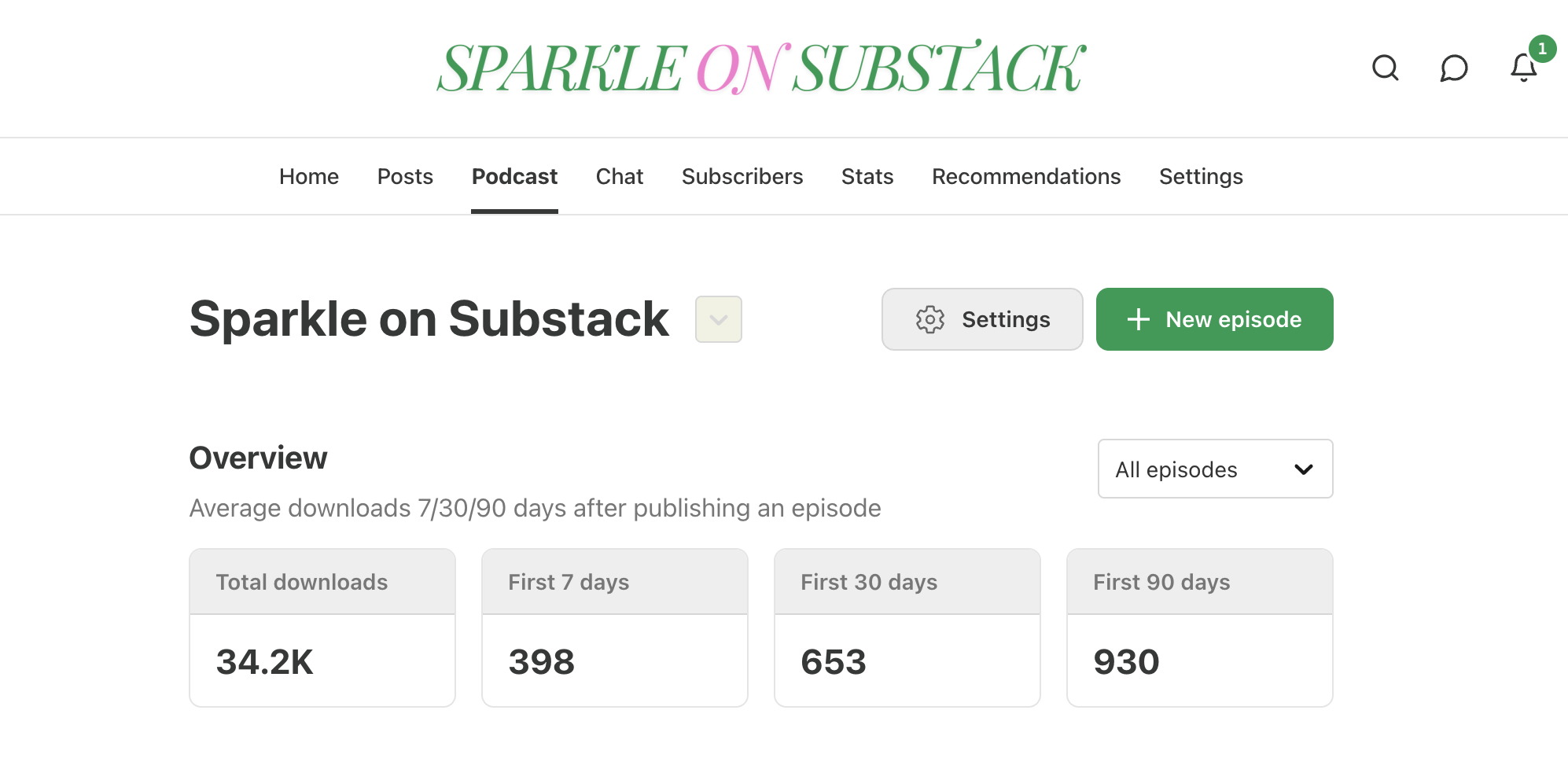Screen dimensions: 1568x758
Task: Open the Chat tab
Action: point(620,176)
